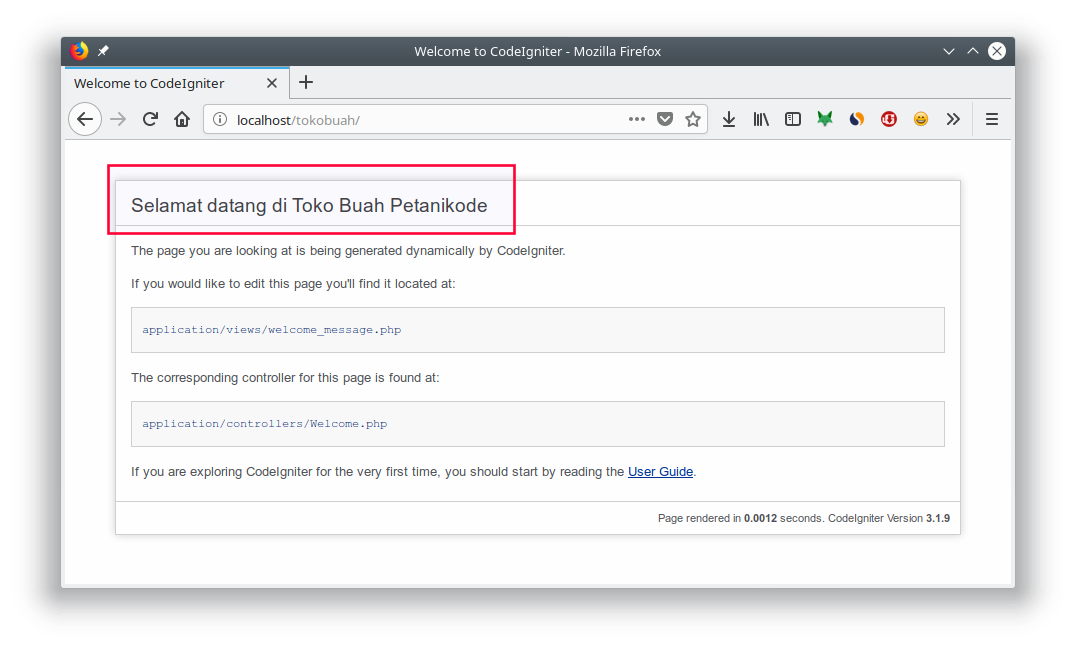
Task: Save page to Pocket
Action: coord(665,119)
